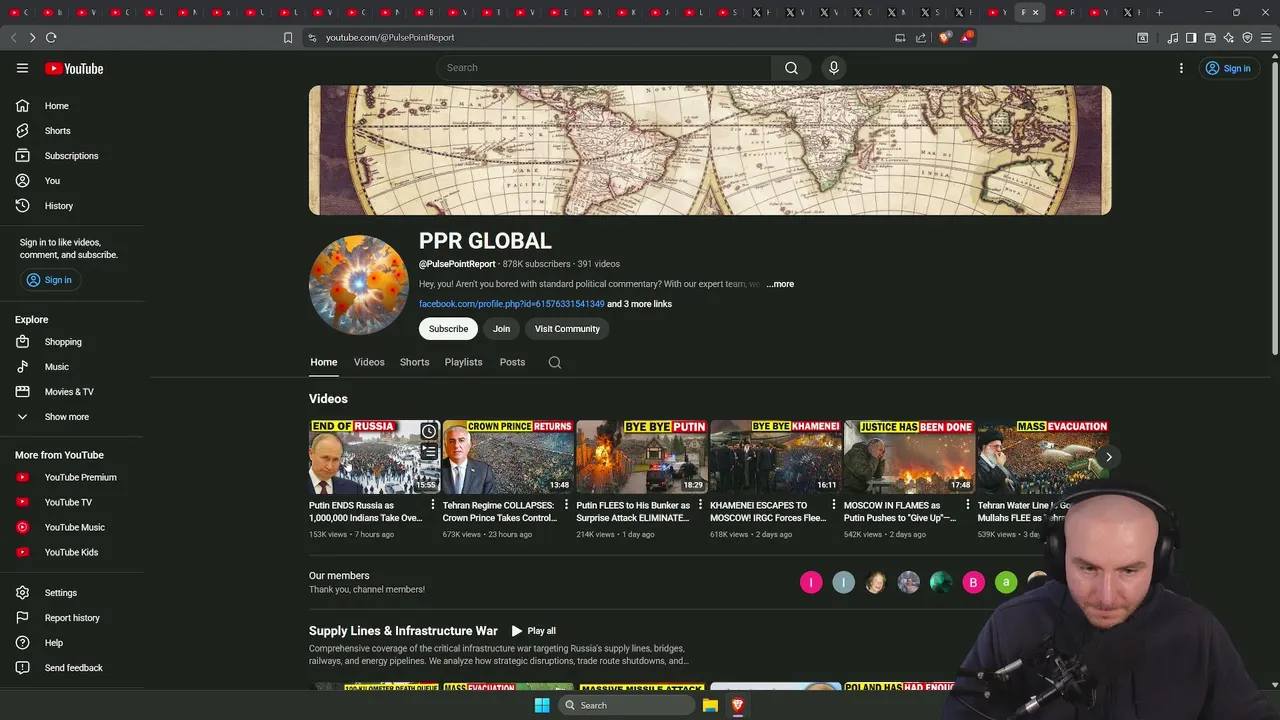Reload the page in browser
This screenshot has width=1280, height=720.
pos(51,37)
